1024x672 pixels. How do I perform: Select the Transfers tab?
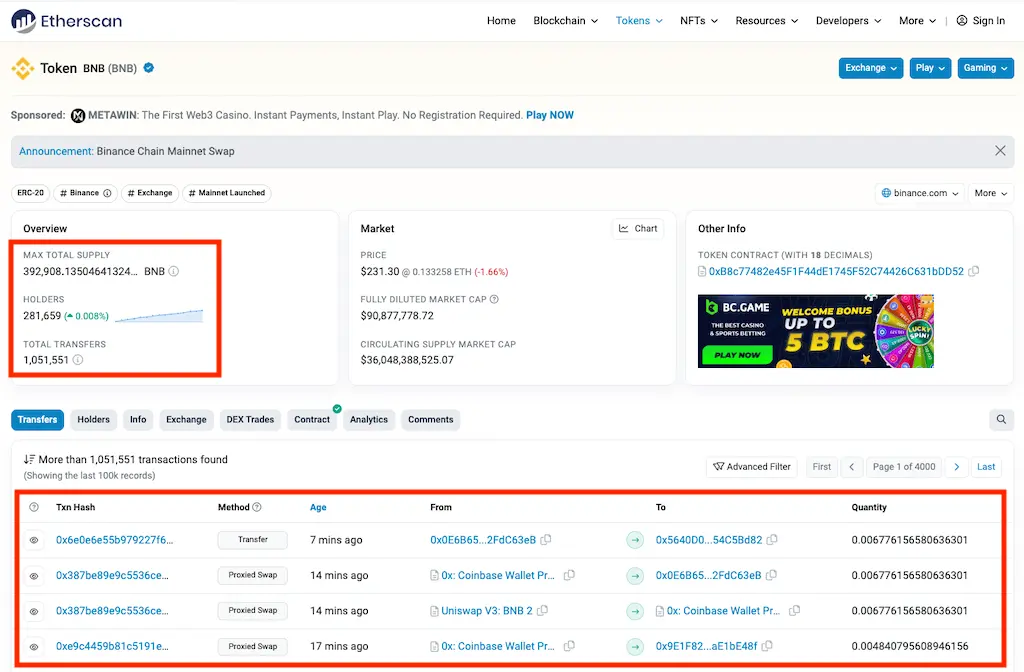(37, 419)
